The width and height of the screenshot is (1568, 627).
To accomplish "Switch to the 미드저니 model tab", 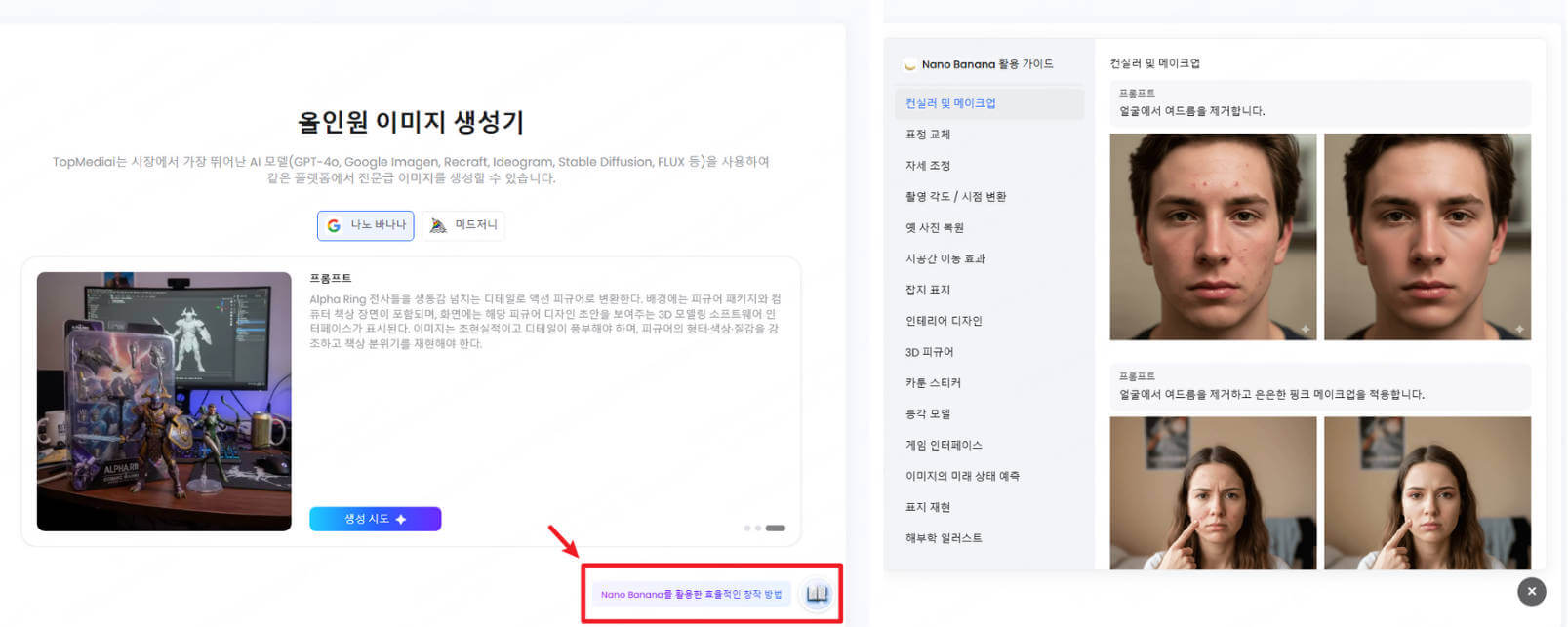I will (463, 225).
